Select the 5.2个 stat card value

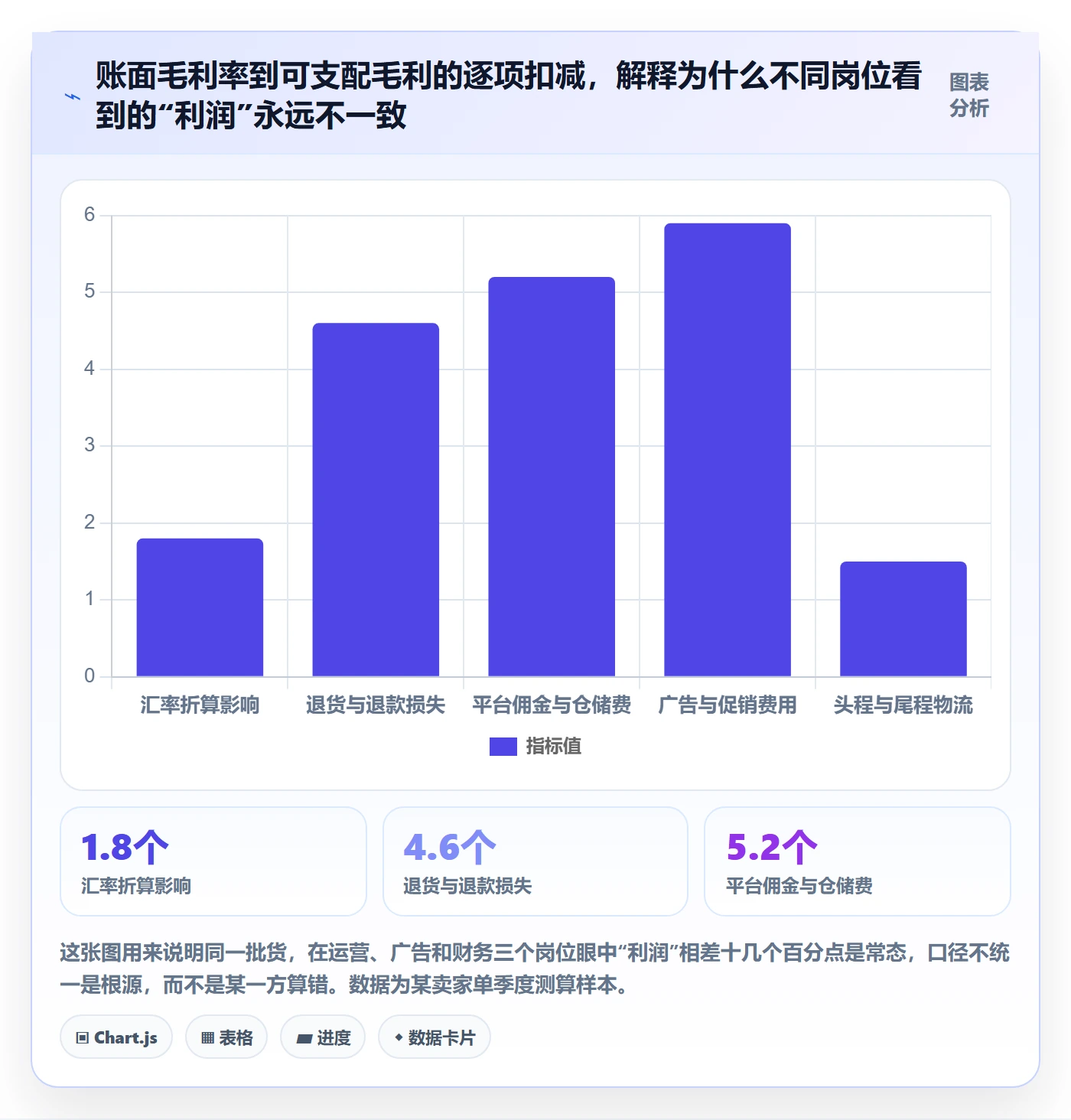[x=772, y=848]
